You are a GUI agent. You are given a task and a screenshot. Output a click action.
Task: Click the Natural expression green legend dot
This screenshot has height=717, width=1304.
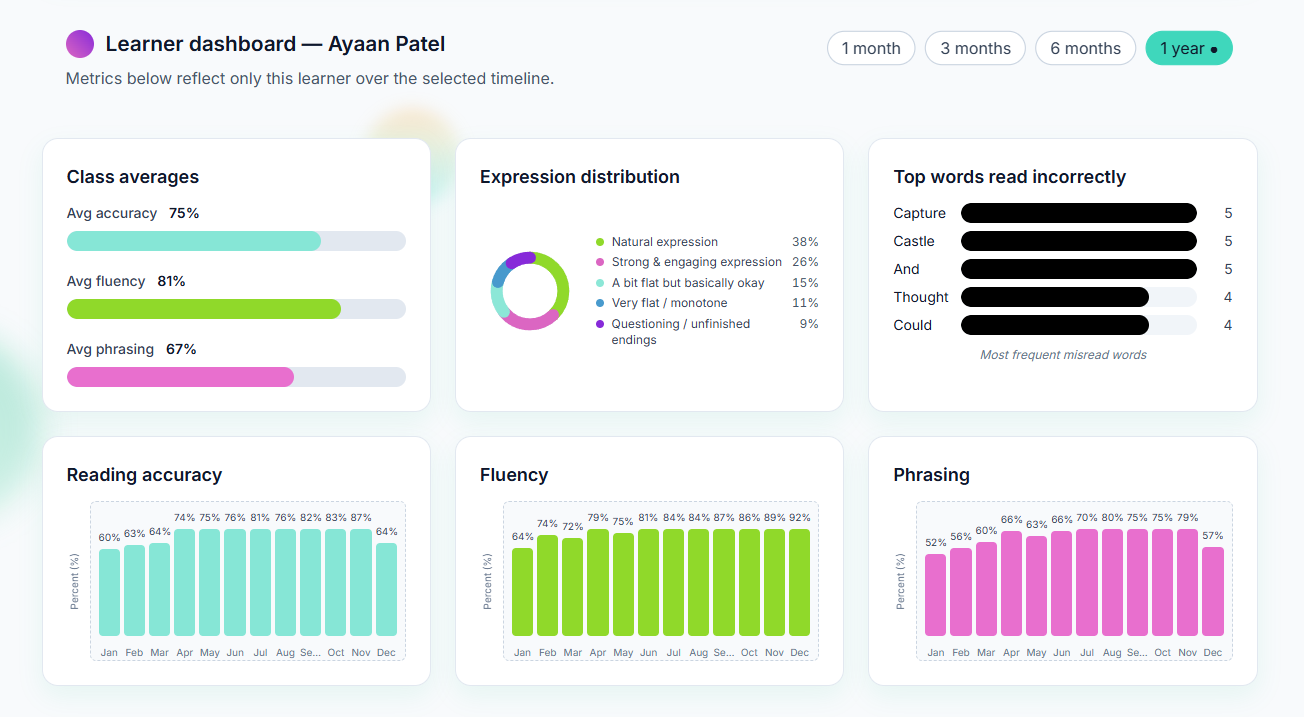[x=600, y=241]
